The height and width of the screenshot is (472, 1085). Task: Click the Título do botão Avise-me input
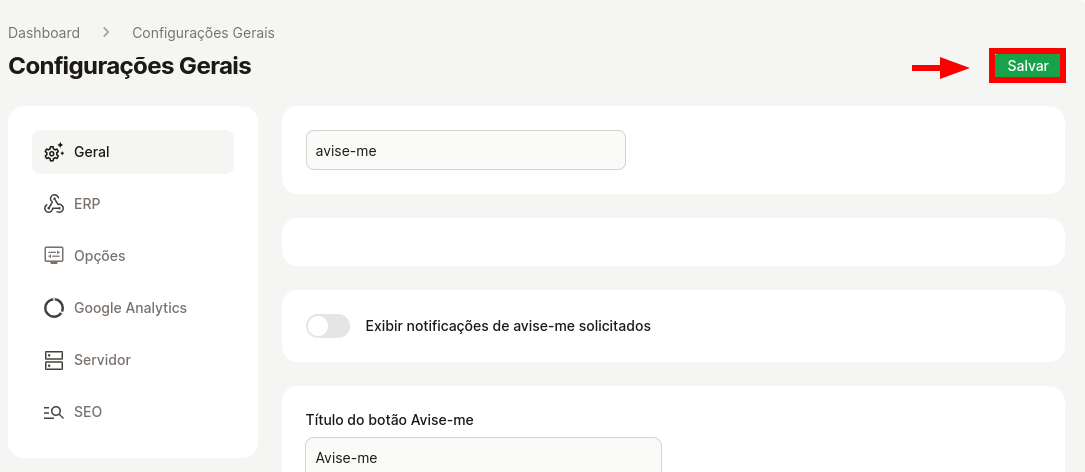pos(483,455)
